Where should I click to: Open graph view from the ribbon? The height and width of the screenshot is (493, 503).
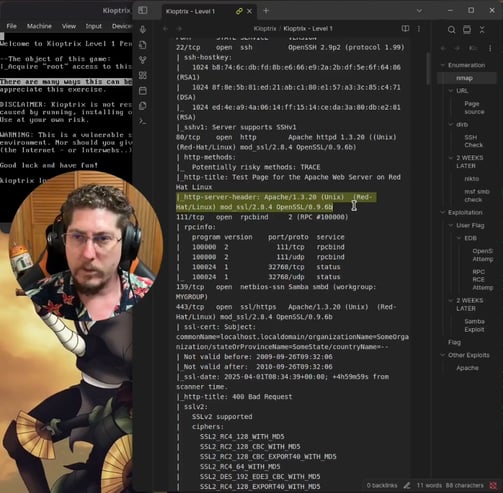tap(143, 60)
